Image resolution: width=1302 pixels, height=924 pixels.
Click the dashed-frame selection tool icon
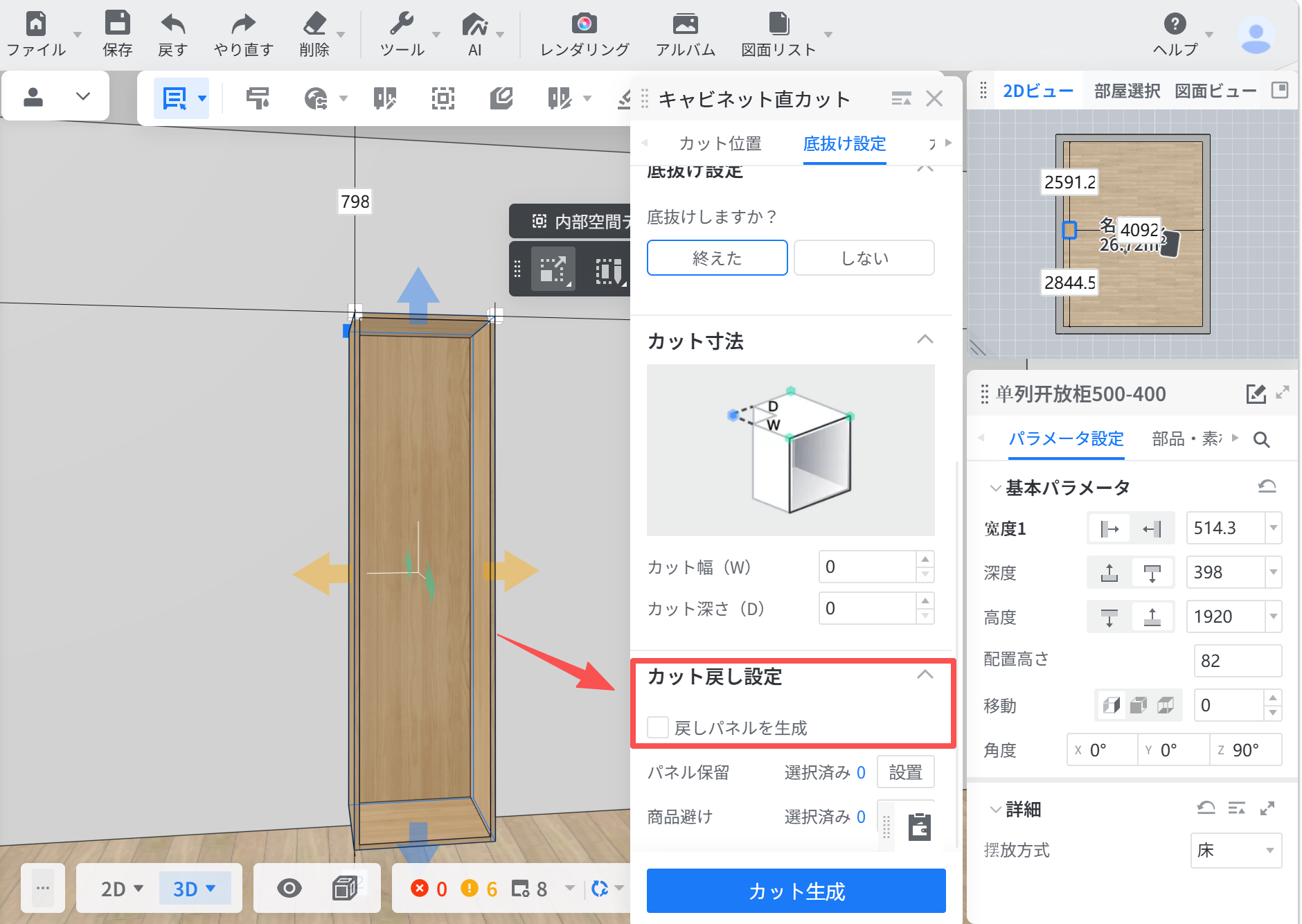click(x=443, y=98)
